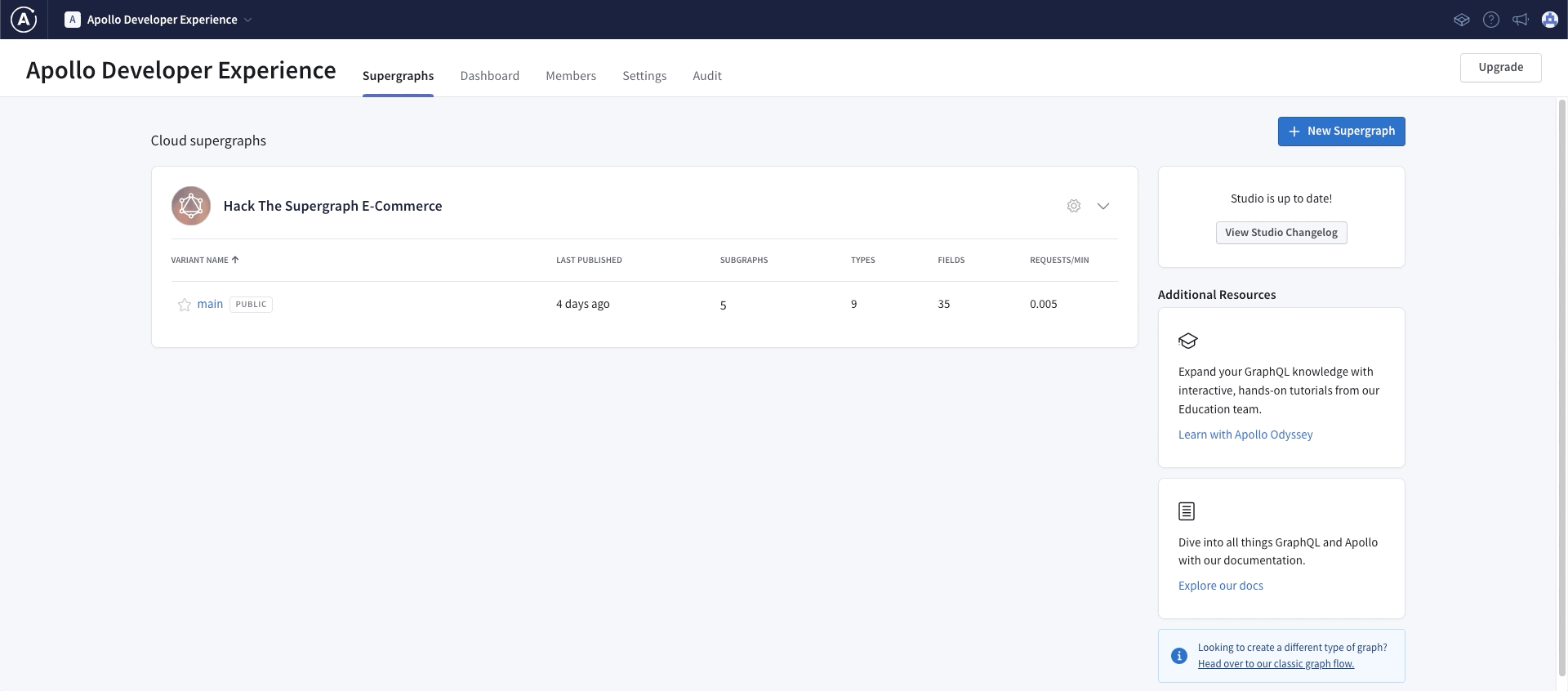
Task: Click the Subgraphs column header
Action: tap(744, 260)
